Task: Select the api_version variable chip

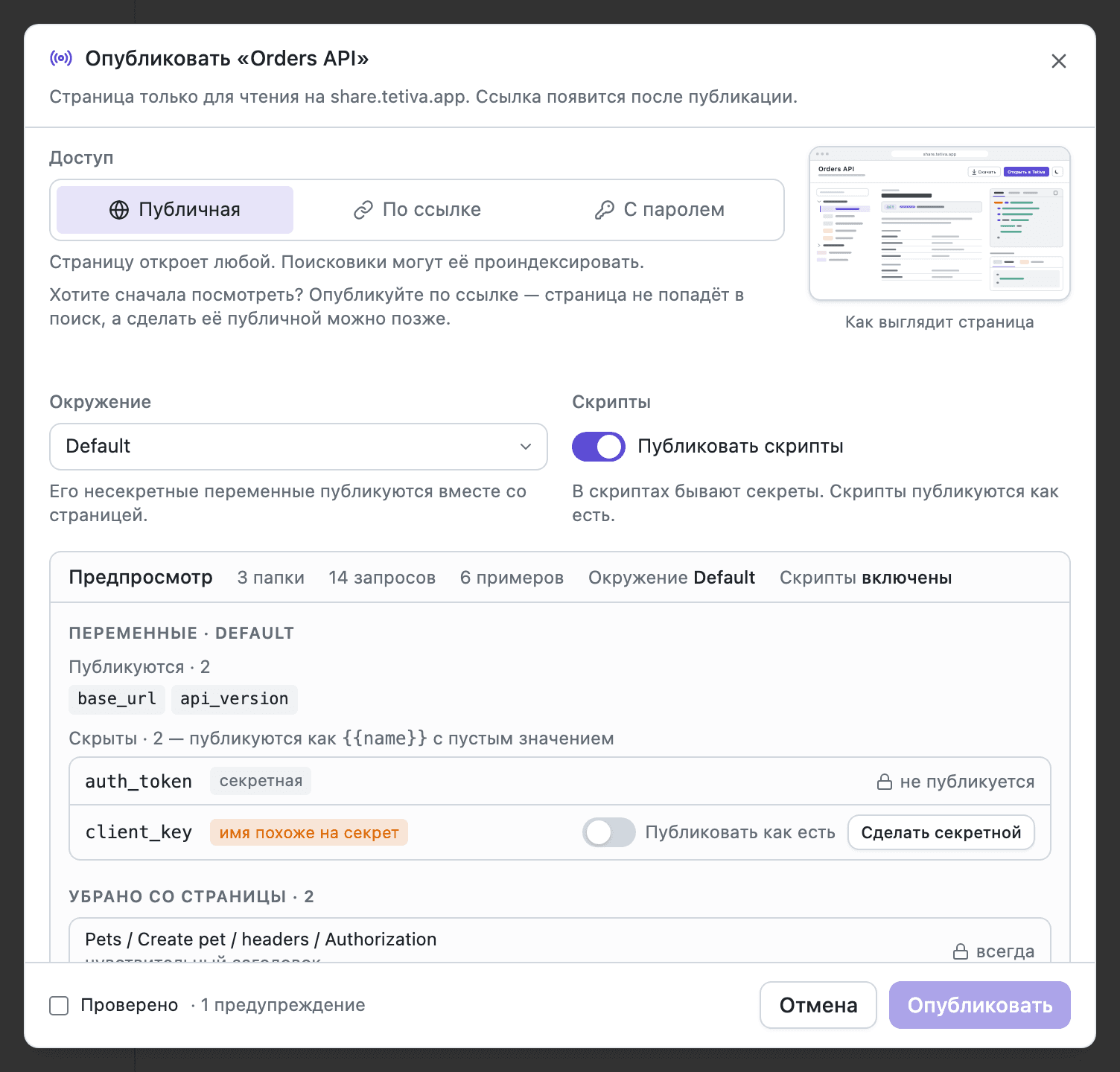Action: click(x=235, y=699)
